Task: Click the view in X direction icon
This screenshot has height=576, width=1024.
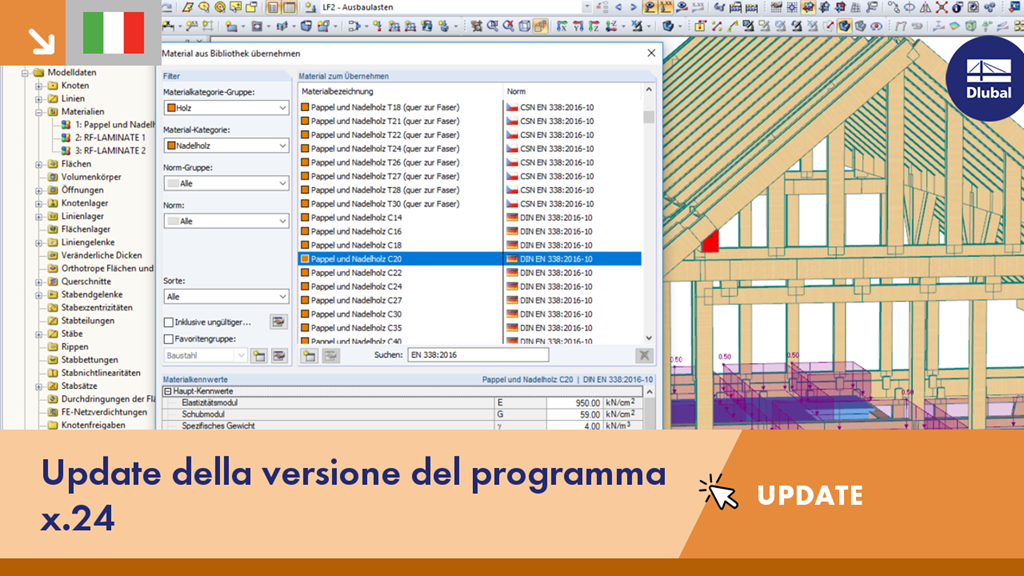Action: [x=562, y=26]
